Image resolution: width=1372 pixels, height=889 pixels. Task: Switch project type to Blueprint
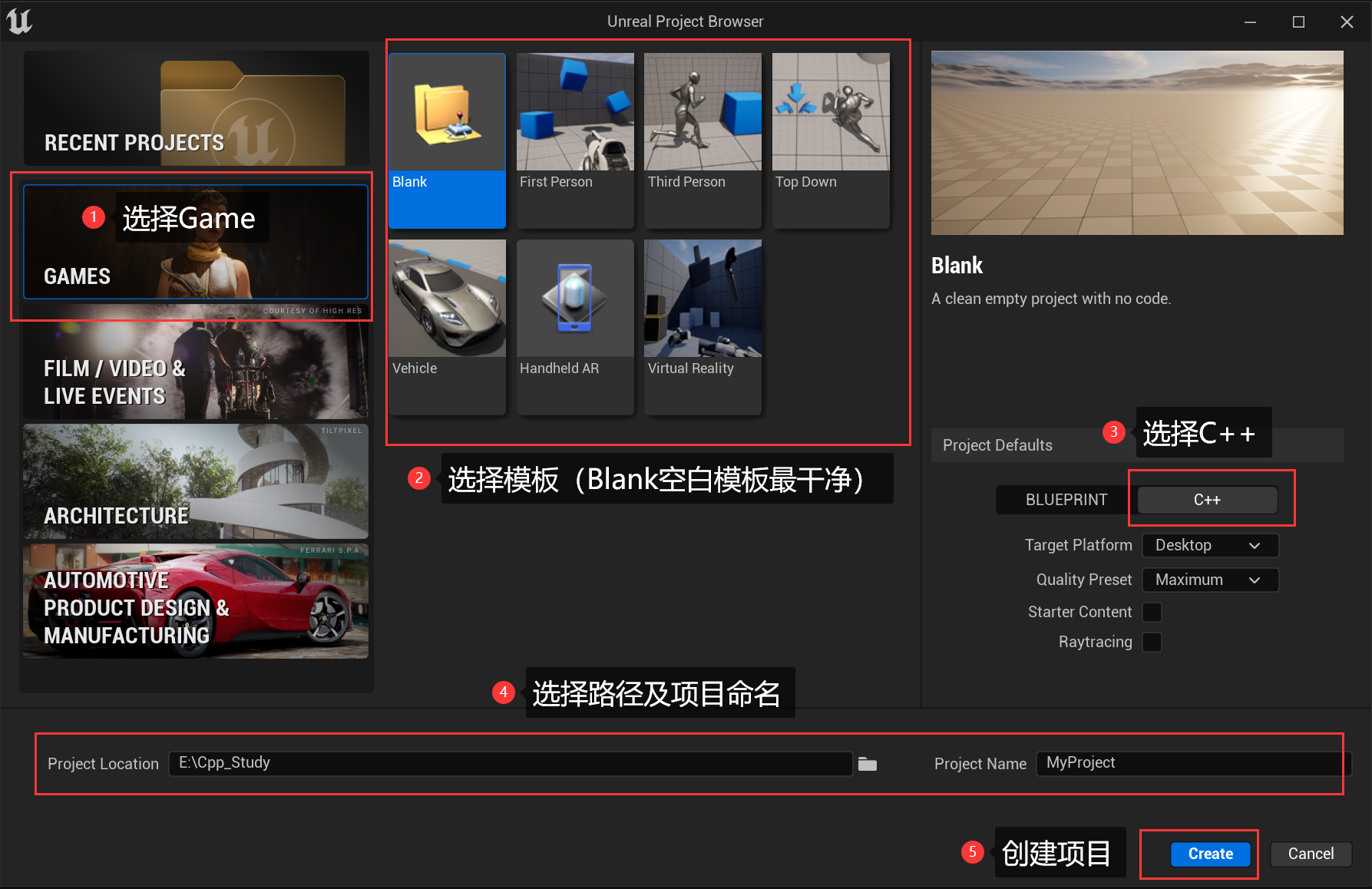coord(1066,500)
